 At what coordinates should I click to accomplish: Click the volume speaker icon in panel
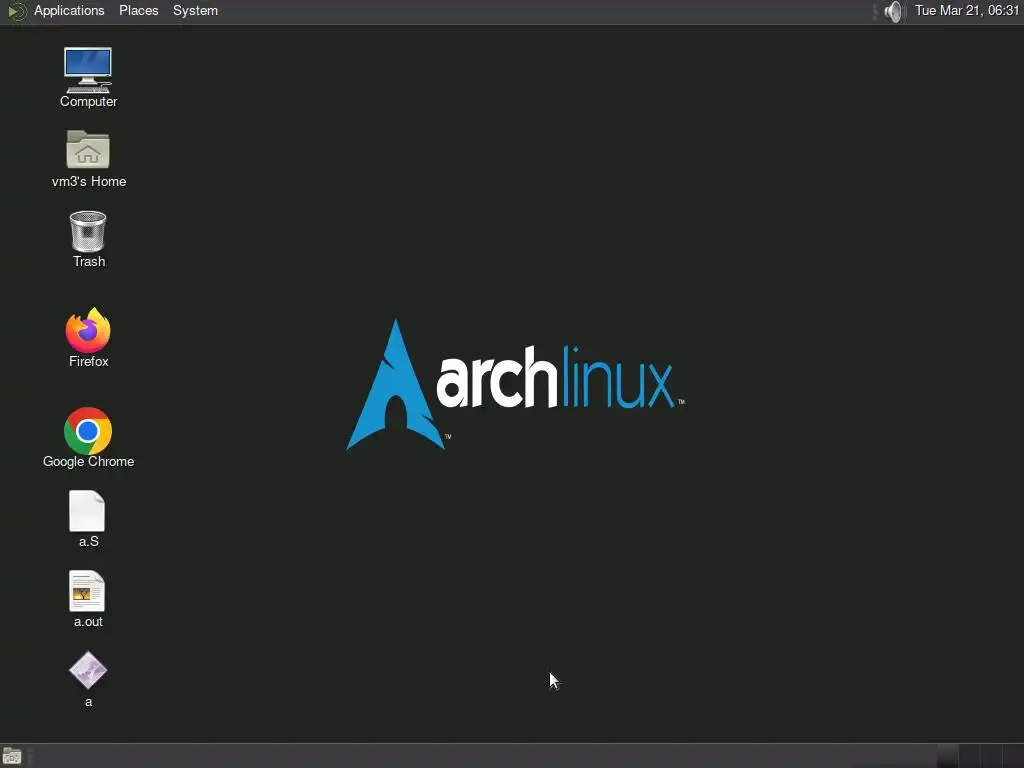tap(893, 11)
